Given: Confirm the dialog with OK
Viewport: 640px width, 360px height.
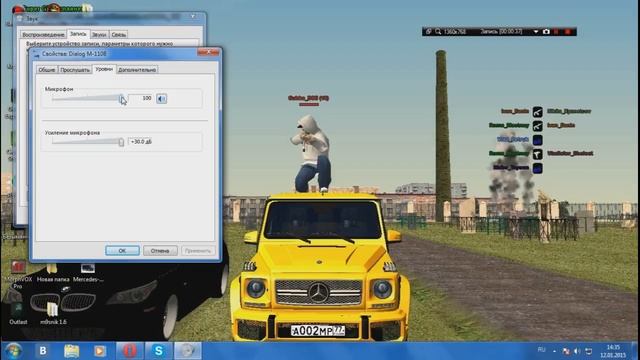Looking at the screenshot, I should 122,251.
